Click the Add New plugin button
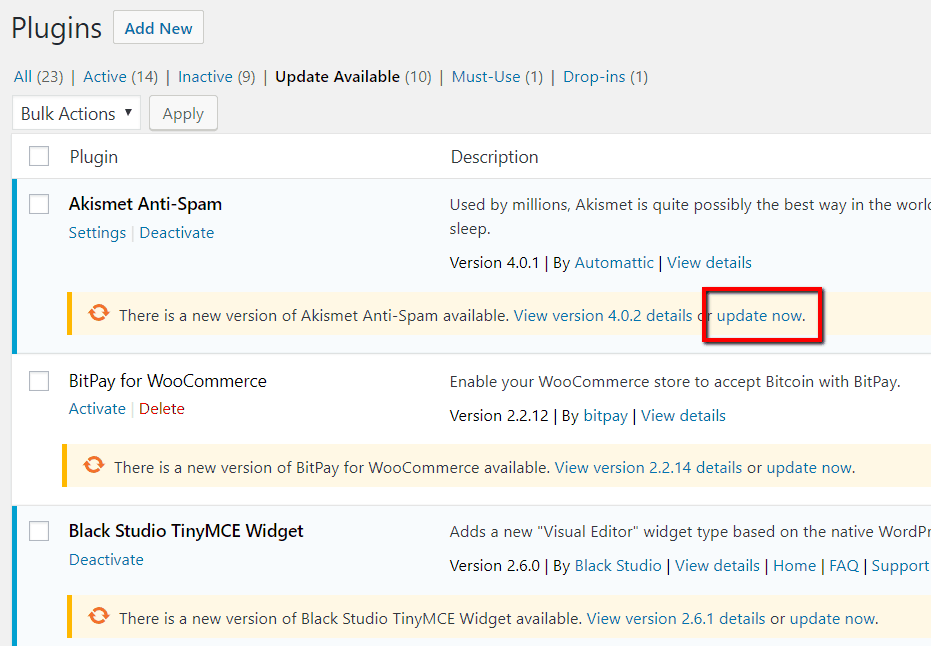 pos(159,27)
